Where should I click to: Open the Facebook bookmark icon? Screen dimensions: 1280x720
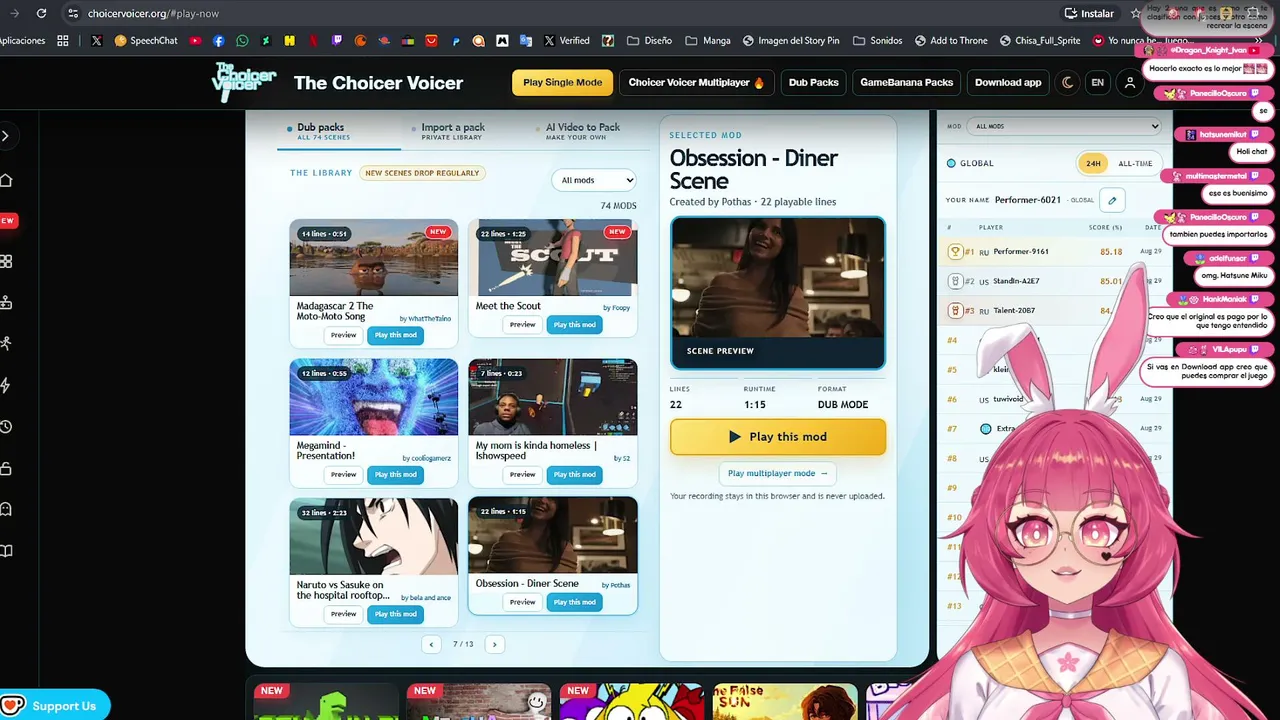(219, 41)
